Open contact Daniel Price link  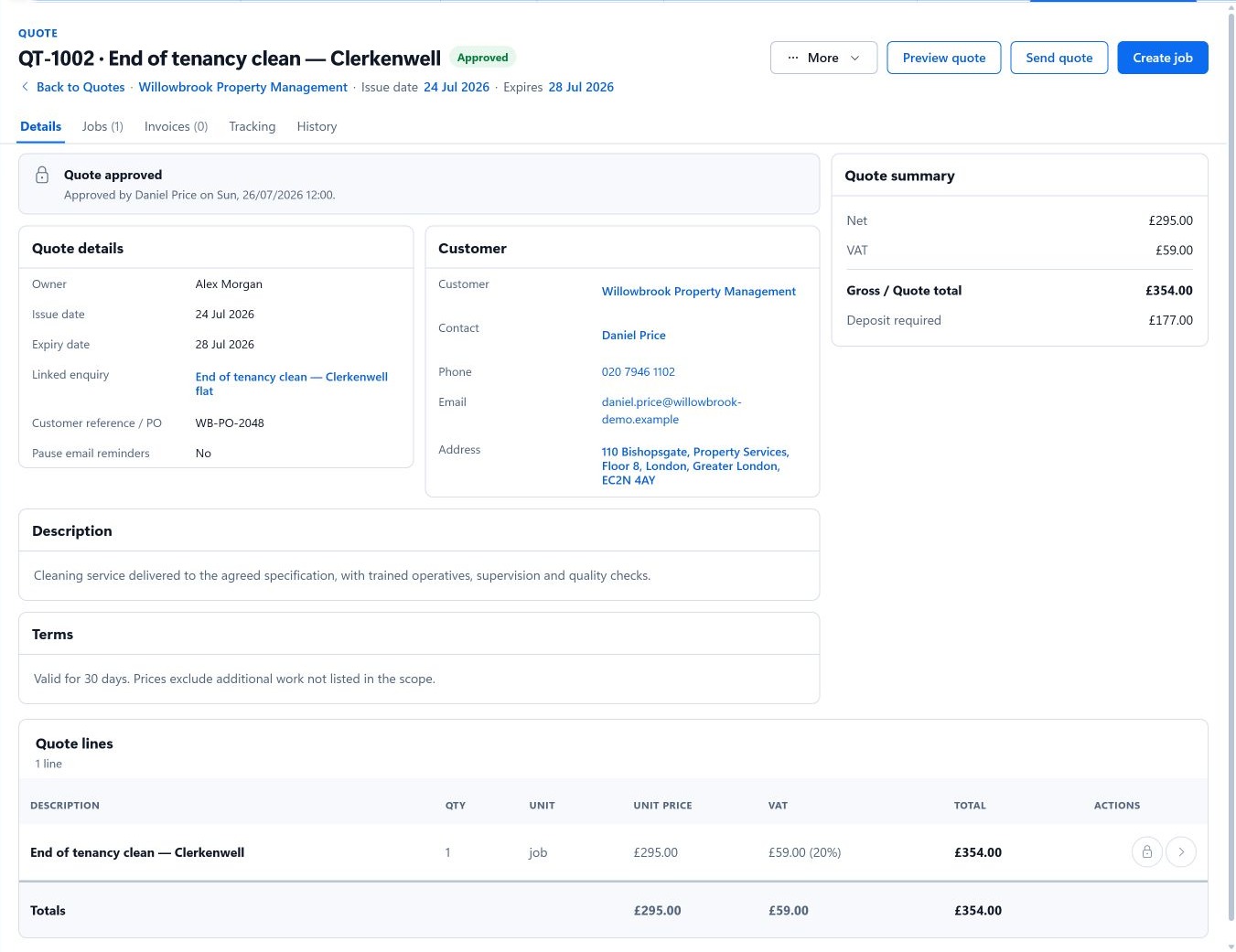coord(634,335)
